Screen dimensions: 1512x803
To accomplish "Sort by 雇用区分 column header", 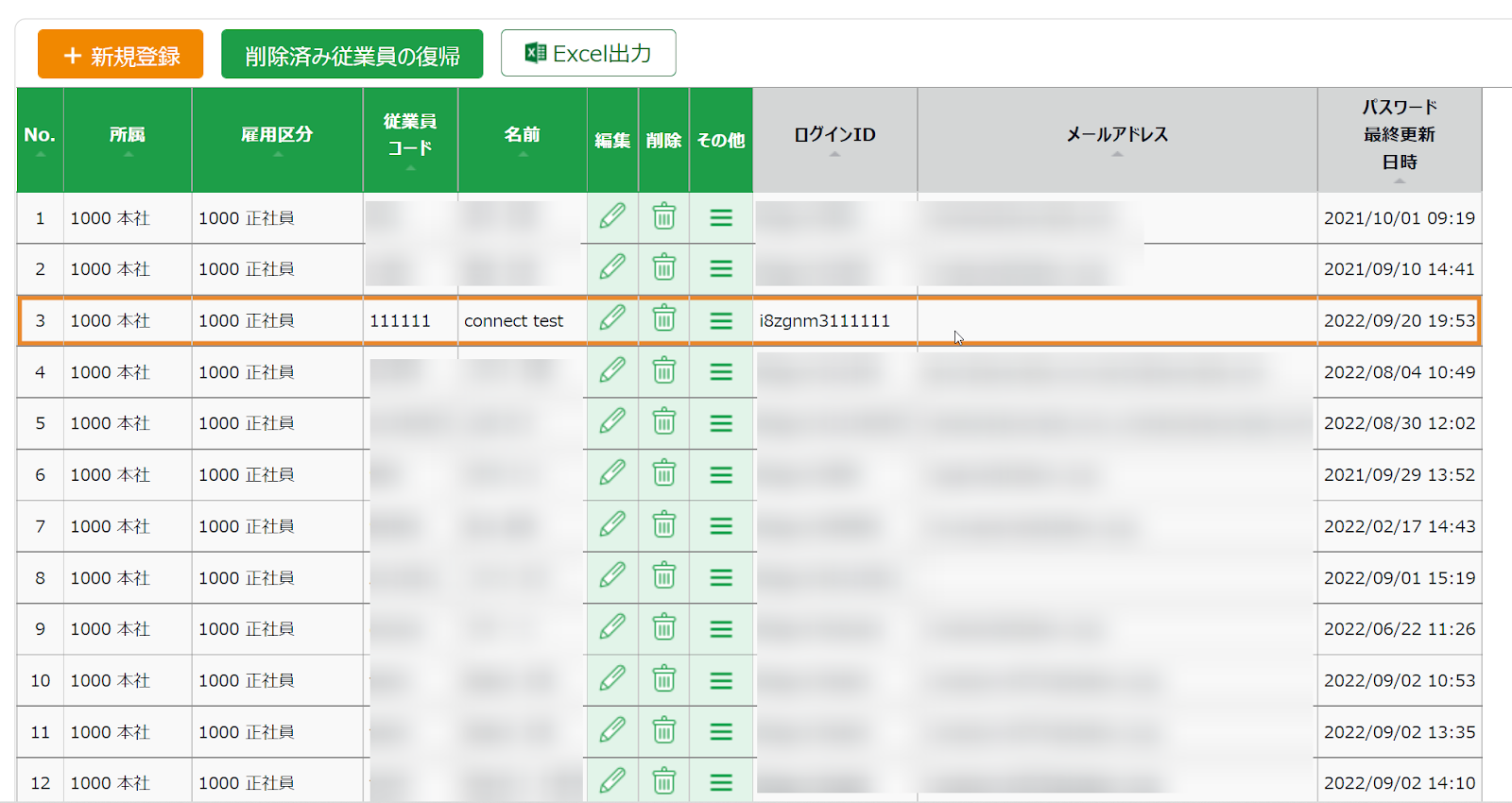I will click(x=277, y=140).
